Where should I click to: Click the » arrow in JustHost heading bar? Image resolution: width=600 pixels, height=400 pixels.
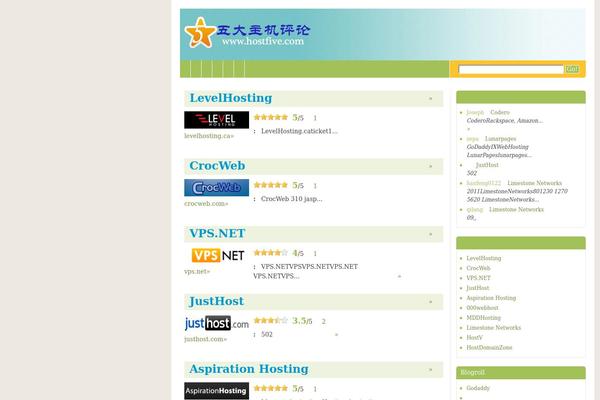pyautogui.click(x=430, y=302)
